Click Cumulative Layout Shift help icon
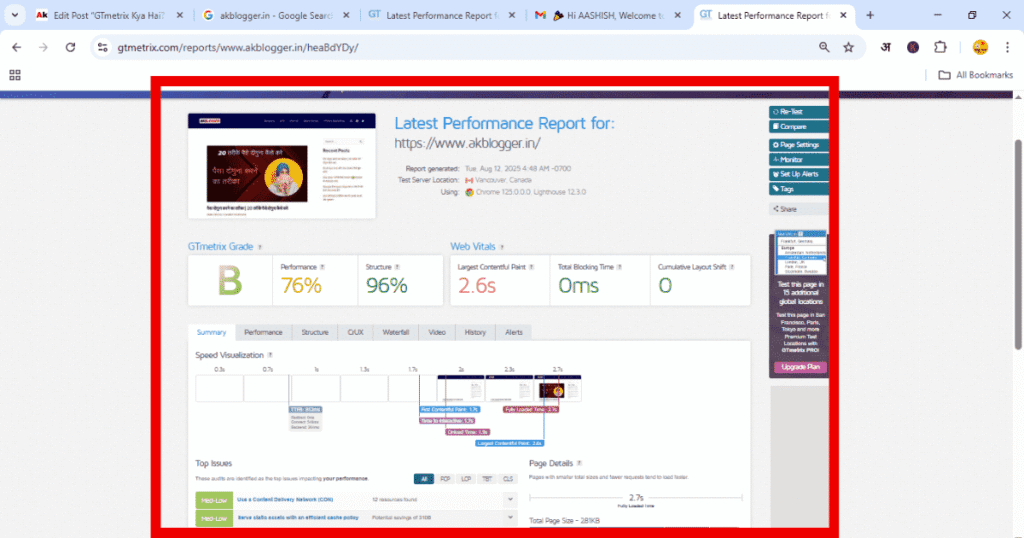 [731, 267]
